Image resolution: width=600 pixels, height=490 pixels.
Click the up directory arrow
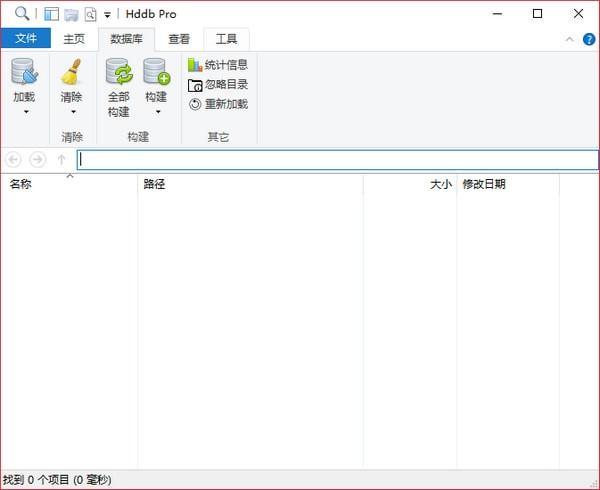point(61,159)
